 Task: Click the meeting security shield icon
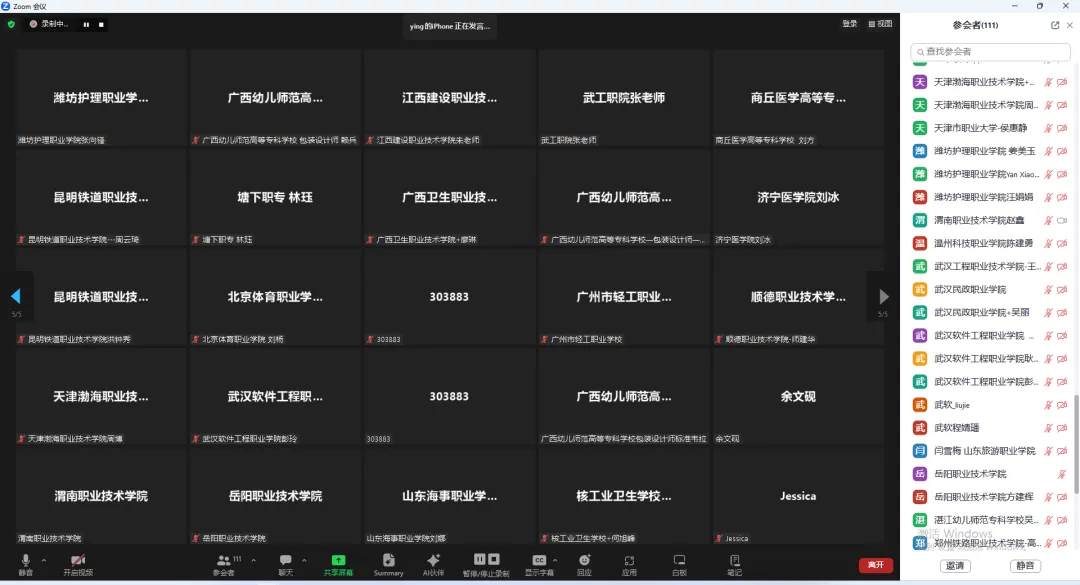point(10,24)
